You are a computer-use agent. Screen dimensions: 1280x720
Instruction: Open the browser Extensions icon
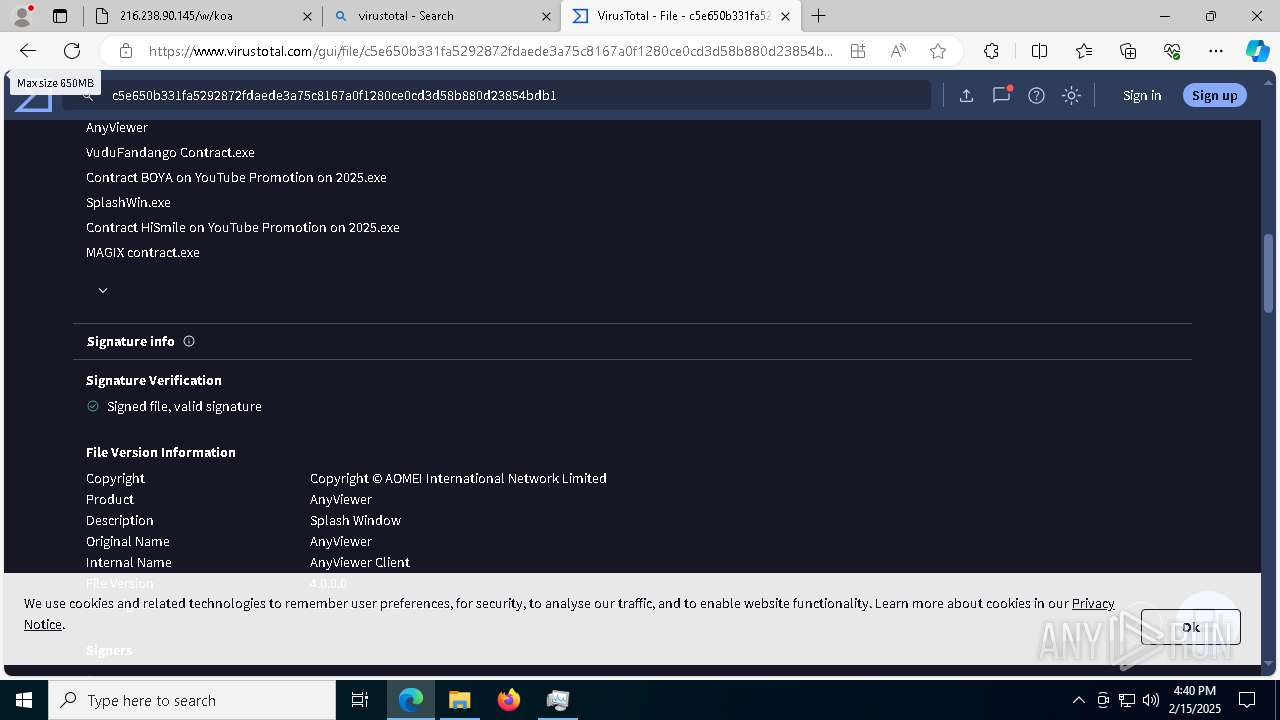pos(991,51)
